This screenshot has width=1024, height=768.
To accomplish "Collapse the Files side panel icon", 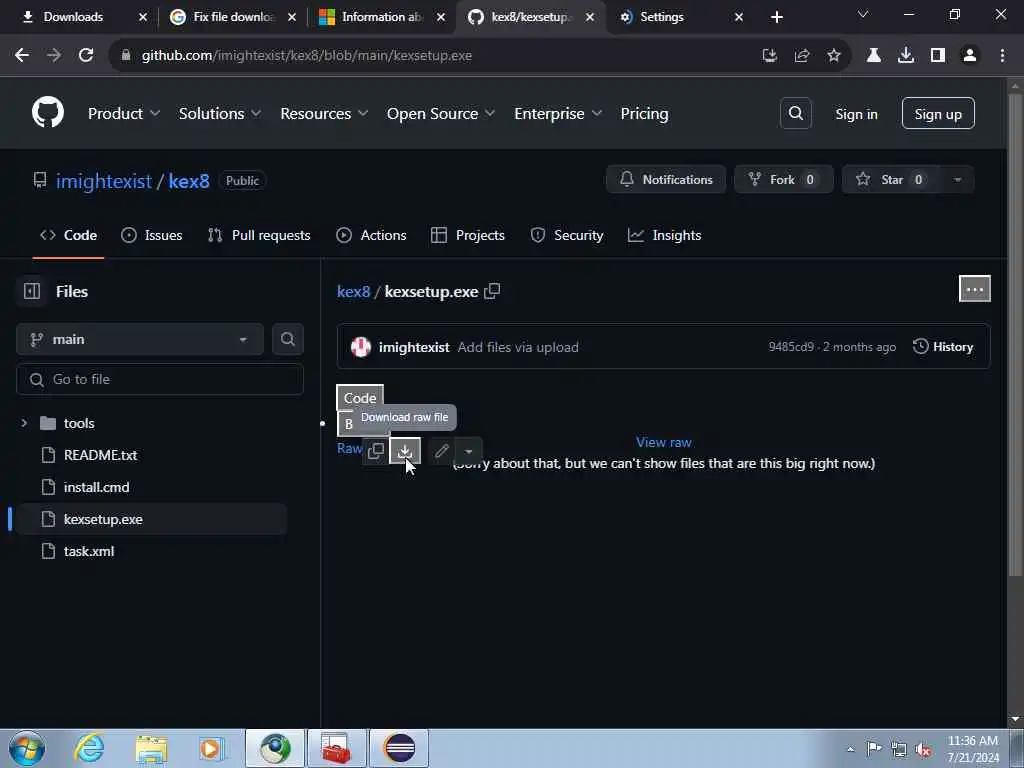I will point(32,291).
